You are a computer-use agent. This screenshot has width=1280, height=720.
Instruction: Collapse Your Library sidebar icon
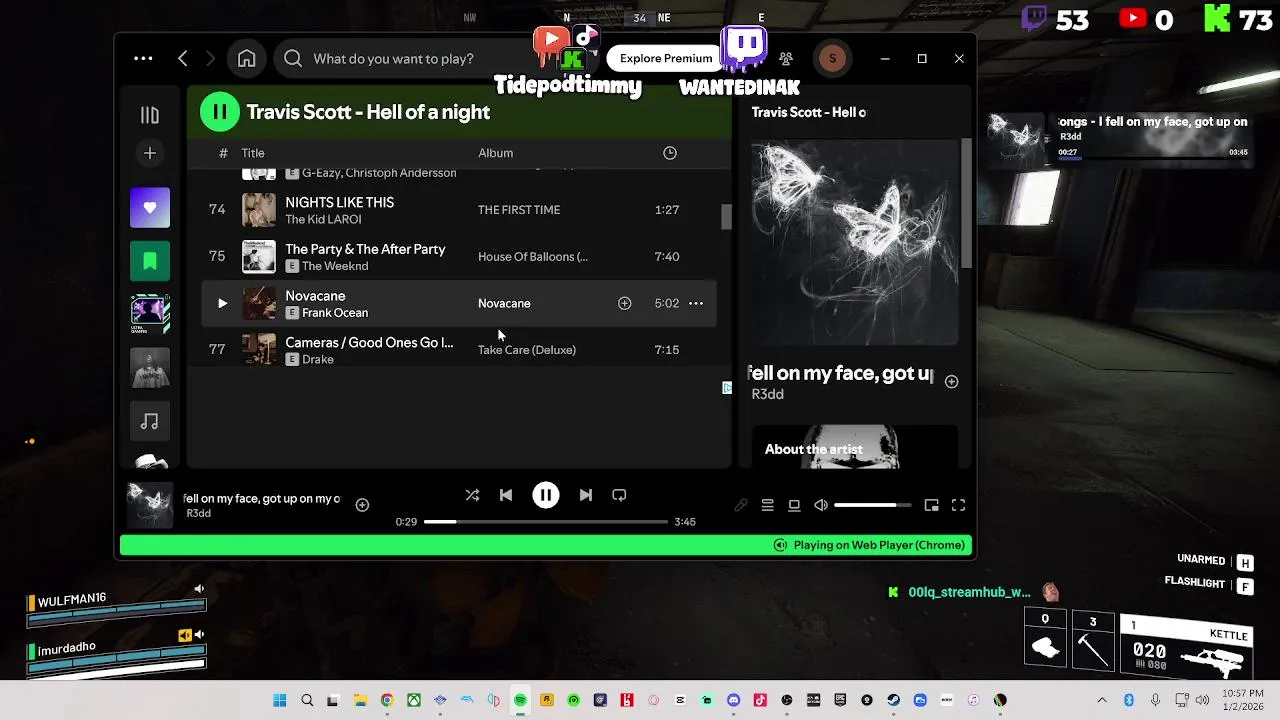pos(149,115)
